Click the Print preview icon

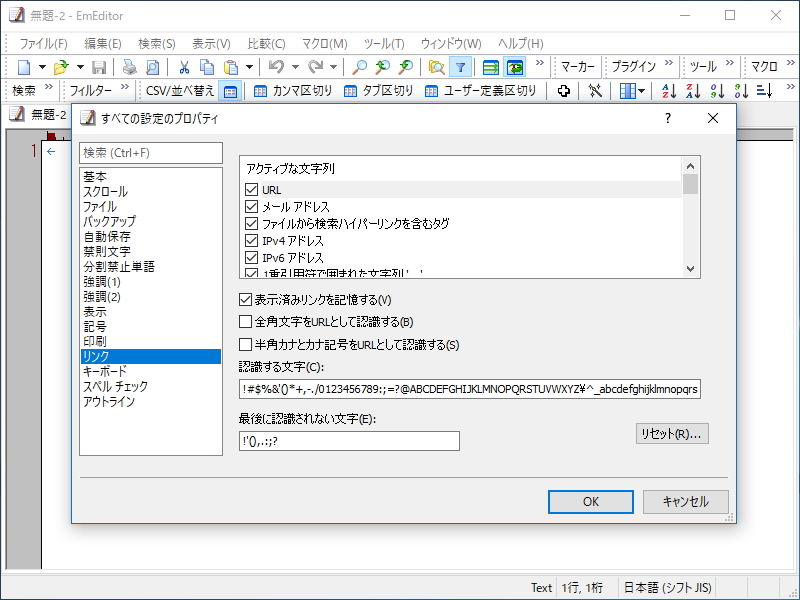pyautogui.click(x=153, y=67)
